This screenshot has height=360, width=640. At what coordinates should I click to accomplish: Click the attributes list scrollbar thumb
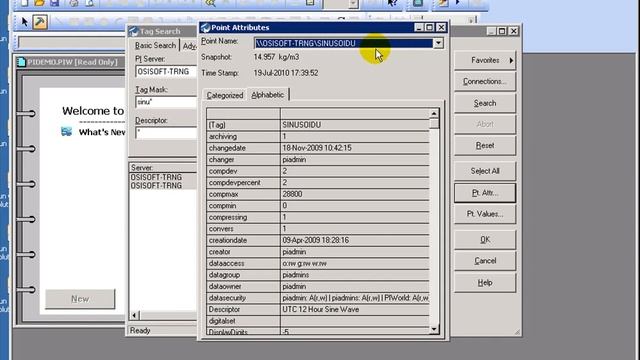[x=434, y=124]
